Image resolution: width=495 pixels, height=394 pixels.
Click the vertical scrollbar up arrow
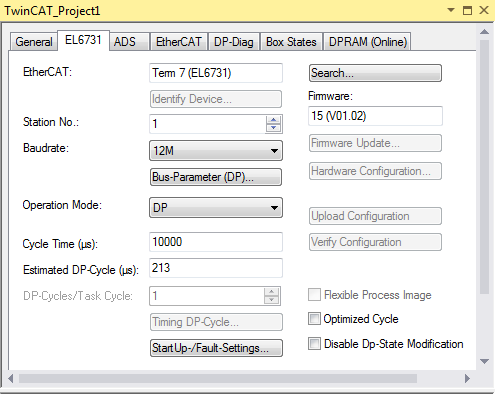click(485, 32)
